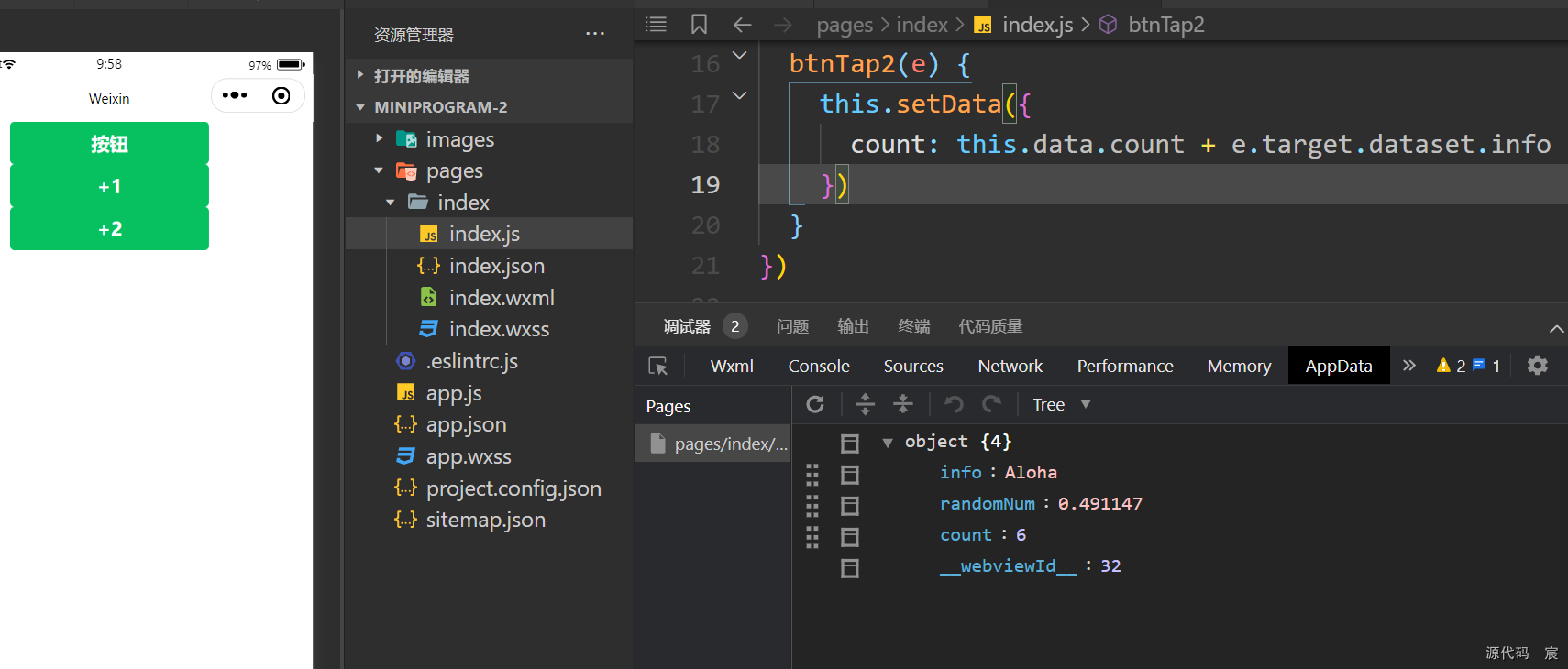1568x669 pixels.
Task: Switch to the 代码质量 panel tab
Action: 990,326
